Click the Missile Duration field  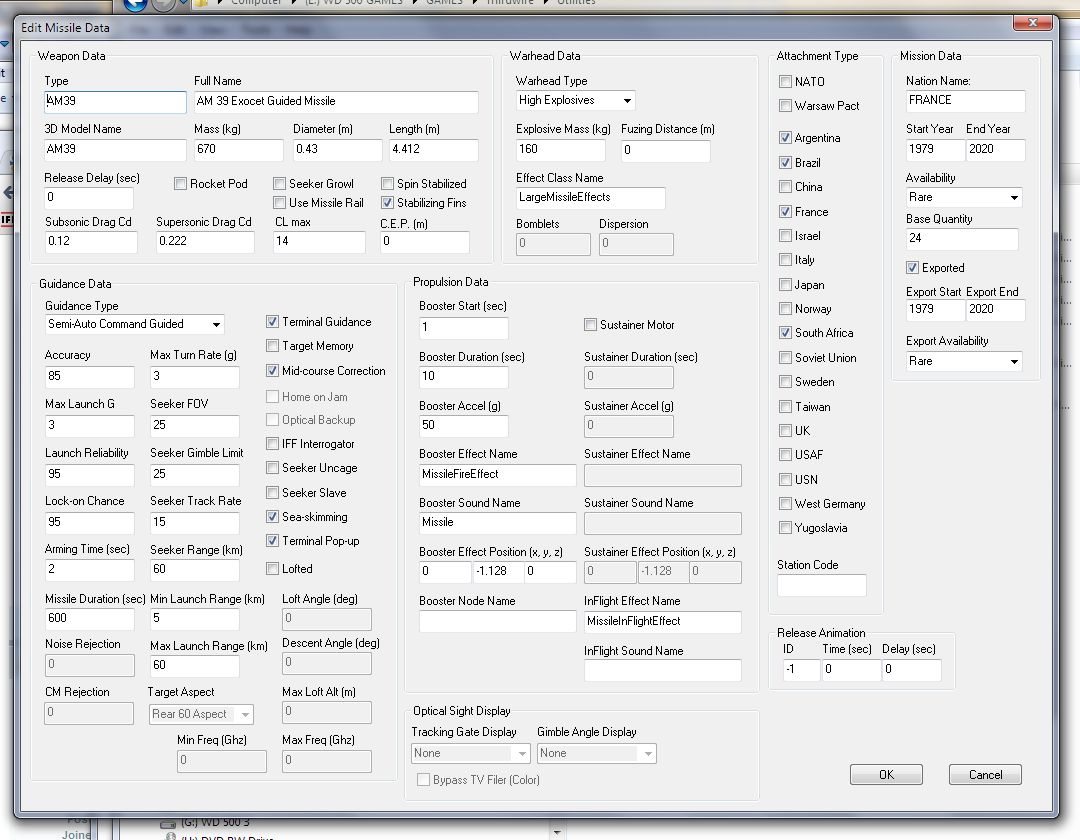(x=90, y=618)
